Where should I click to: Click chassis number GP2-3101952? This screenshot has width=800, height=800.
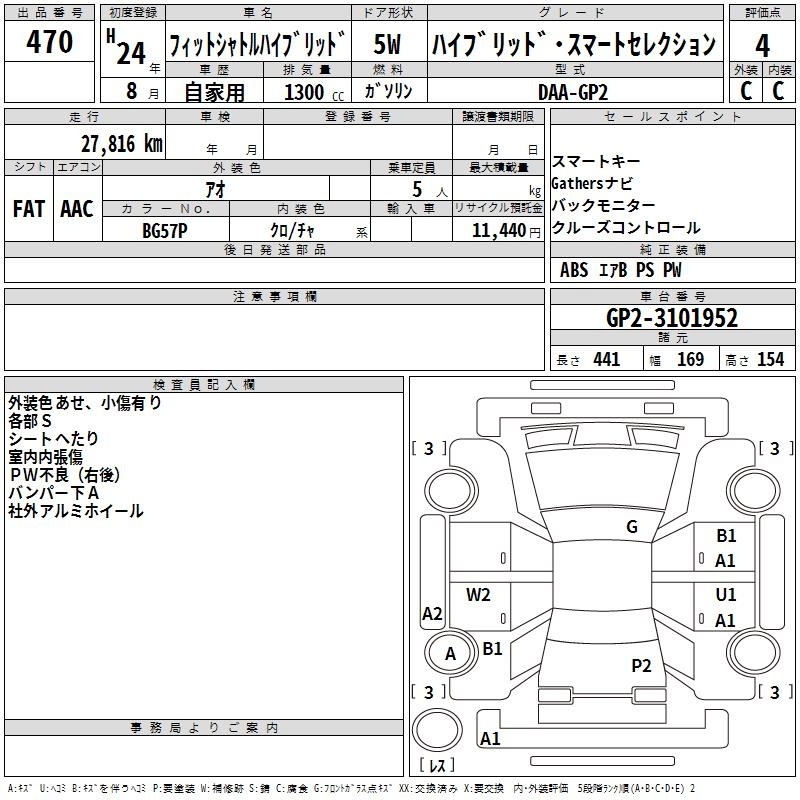tap(672, 318)
